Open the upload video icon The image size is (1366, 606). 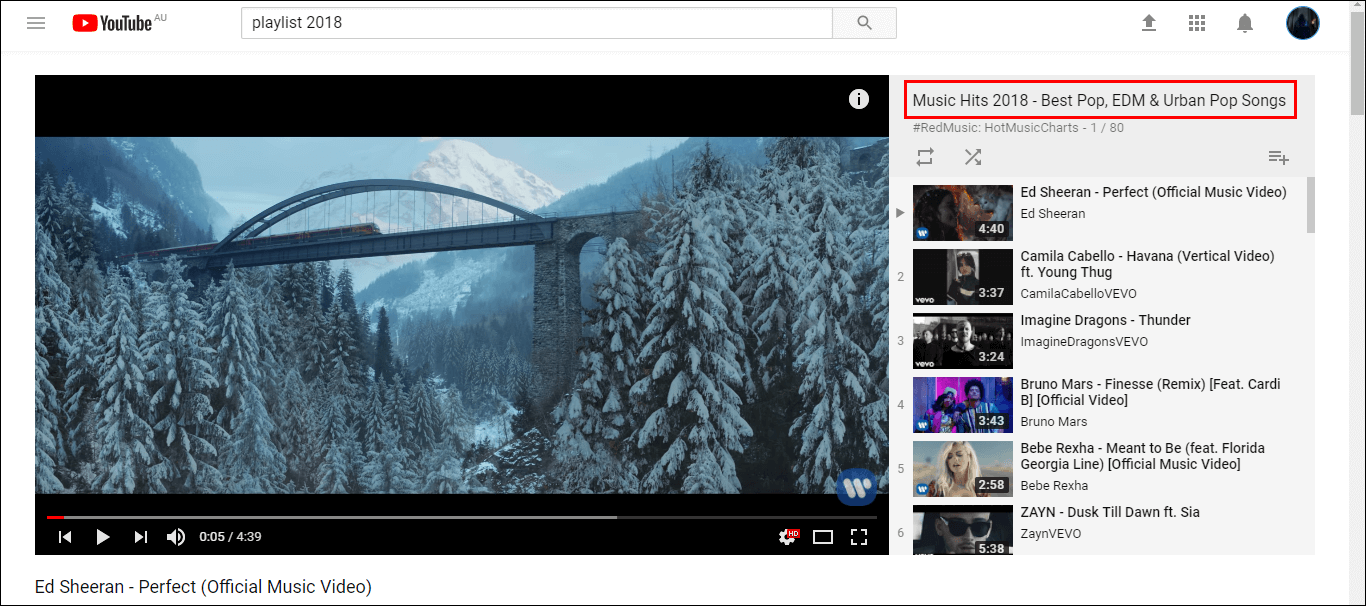tap(1149, 22)
